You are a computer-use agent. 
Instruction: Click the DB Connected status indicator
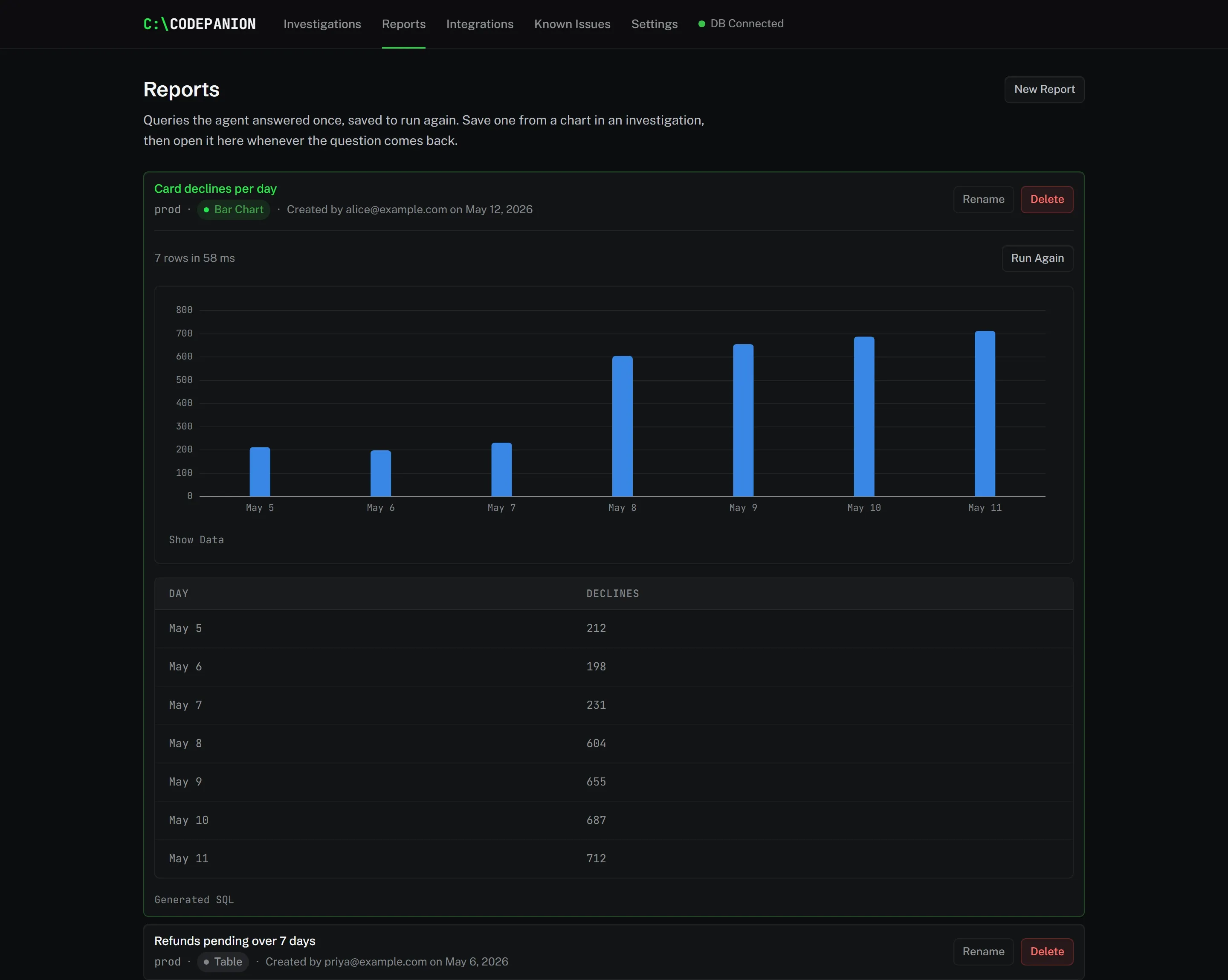pos(741,23)
